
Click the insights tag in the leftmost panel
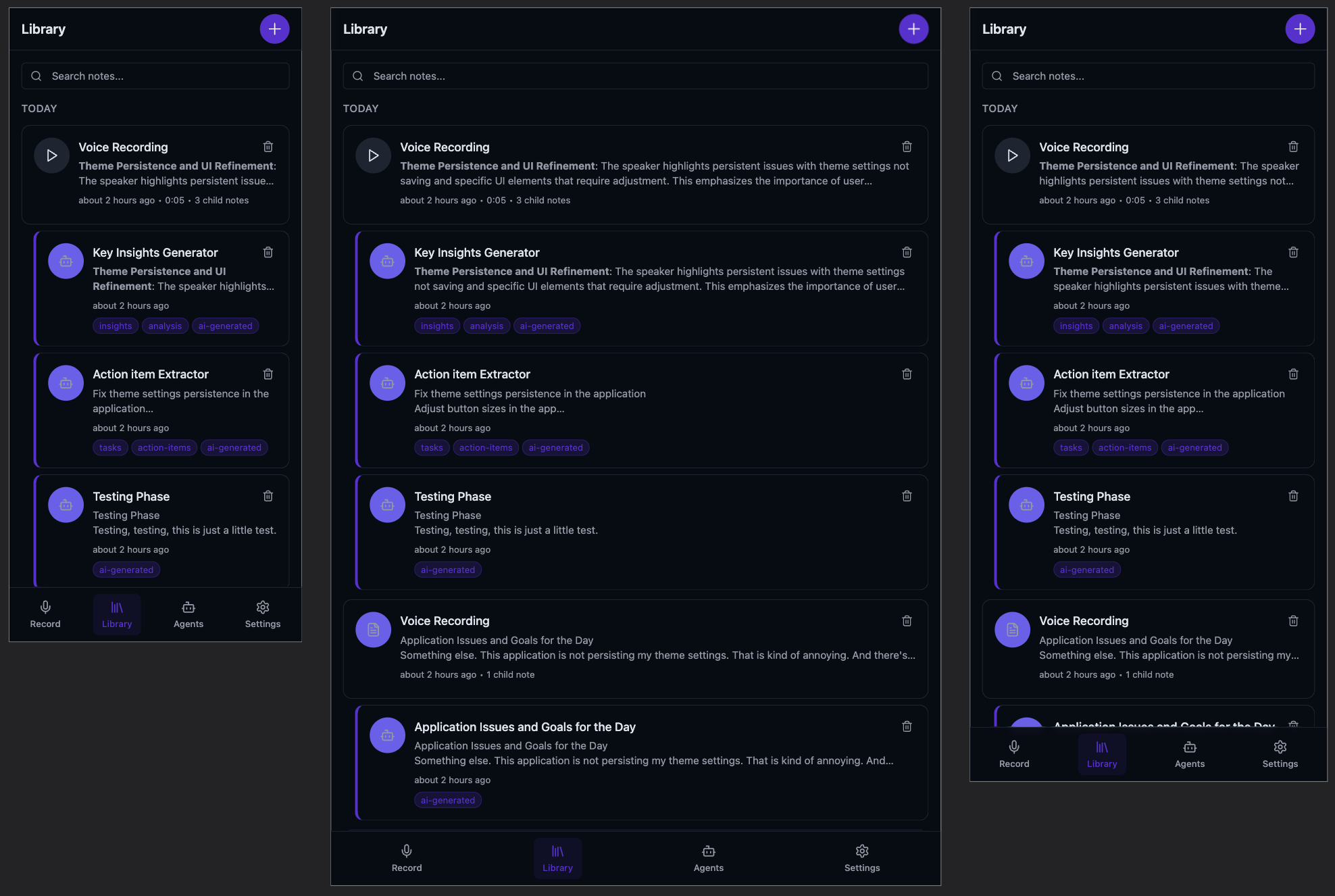pos(116,326)
